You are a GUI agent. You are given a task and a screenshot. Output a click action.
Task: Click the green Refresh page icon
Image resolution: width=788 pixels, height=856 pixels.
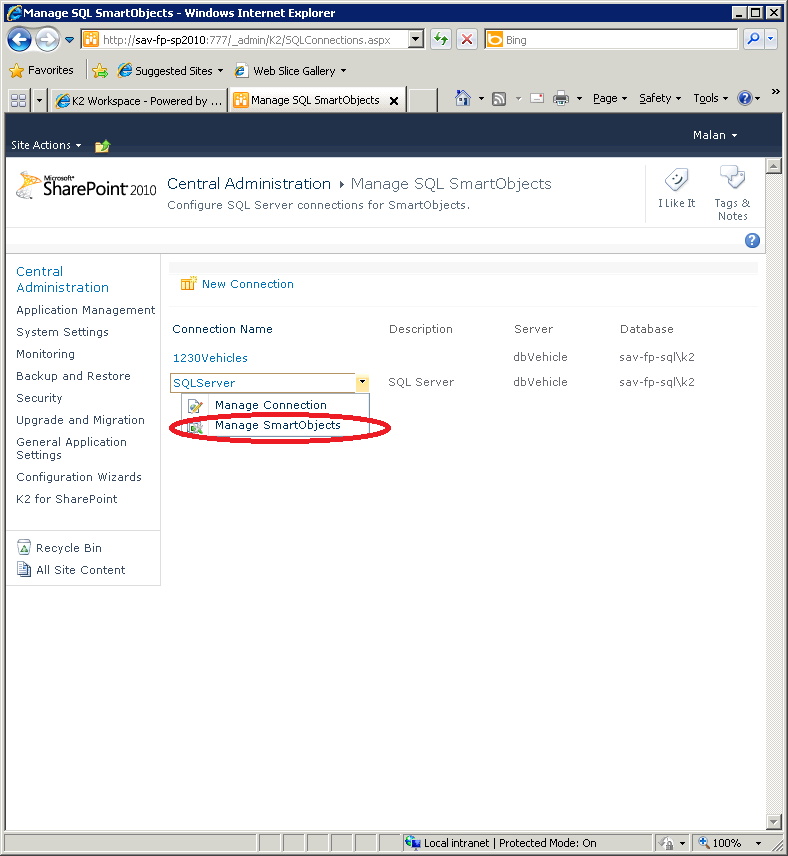click(441, 39)
